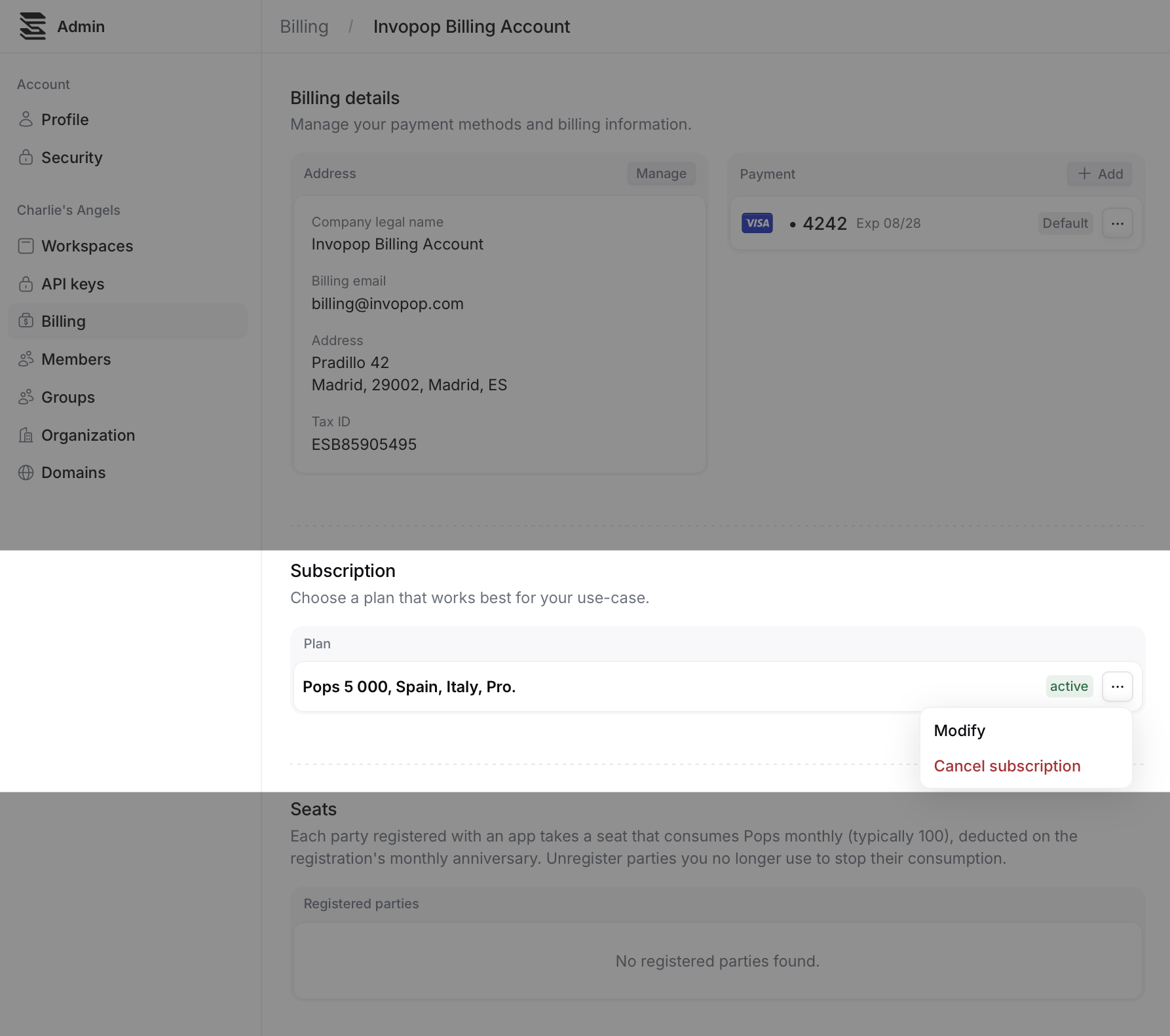
Task: Click the Tax ID value ESB85905495
Action: click(x=364, y=445)
